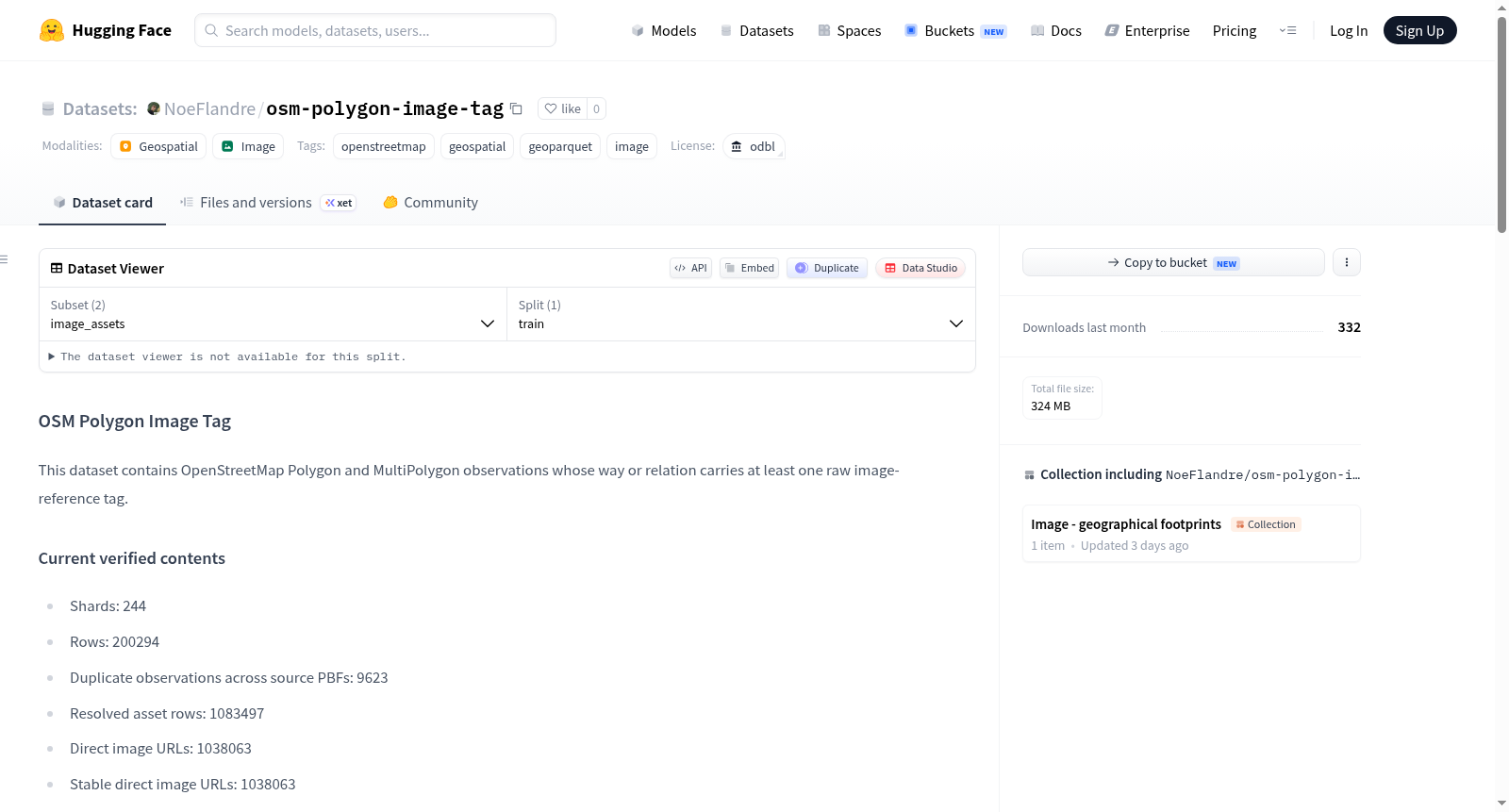
Task: Click the geoparquet tag
Action: 560,146
